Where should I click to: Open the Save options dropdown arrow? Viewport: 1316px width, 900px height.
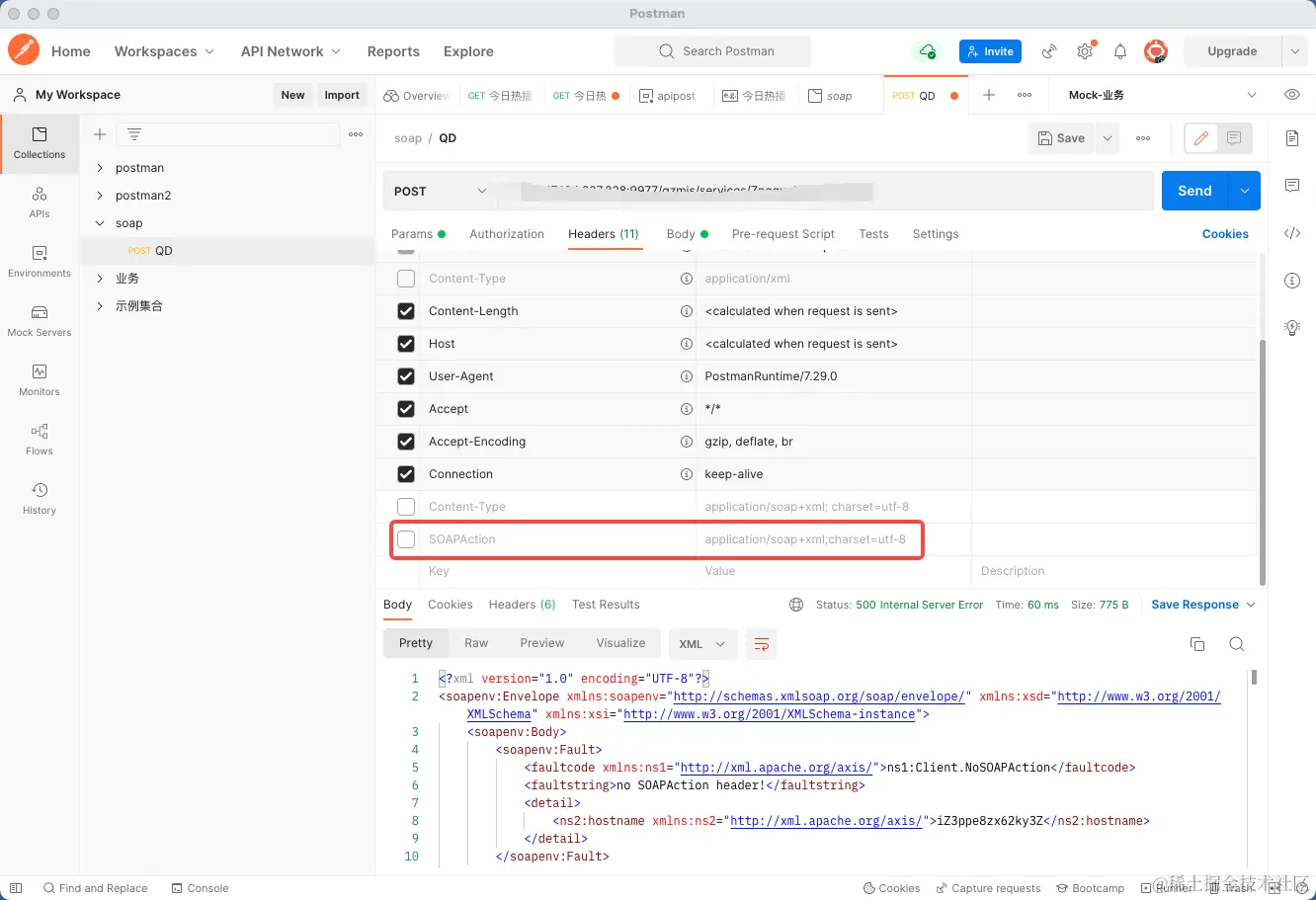pyautogui.click(x=1108, y=138)
